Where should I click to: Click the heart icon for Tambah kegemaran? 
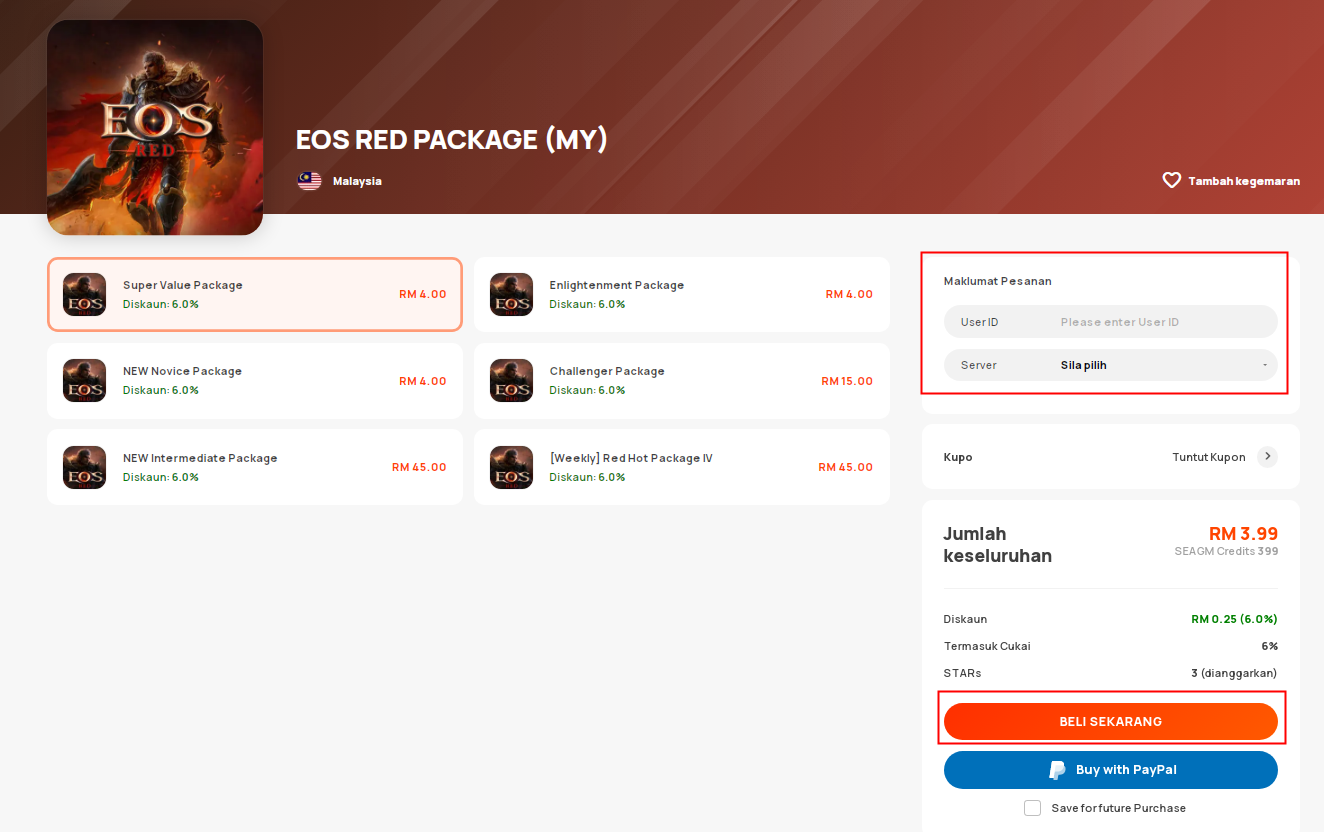pyautogui.click(x=1171, y=181)
